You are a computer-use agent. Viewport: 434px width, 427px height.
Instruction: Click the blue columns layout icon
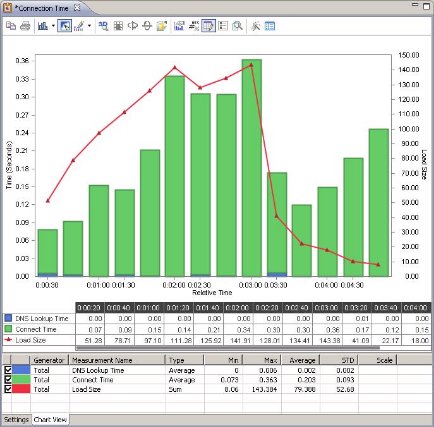point(270,26)
